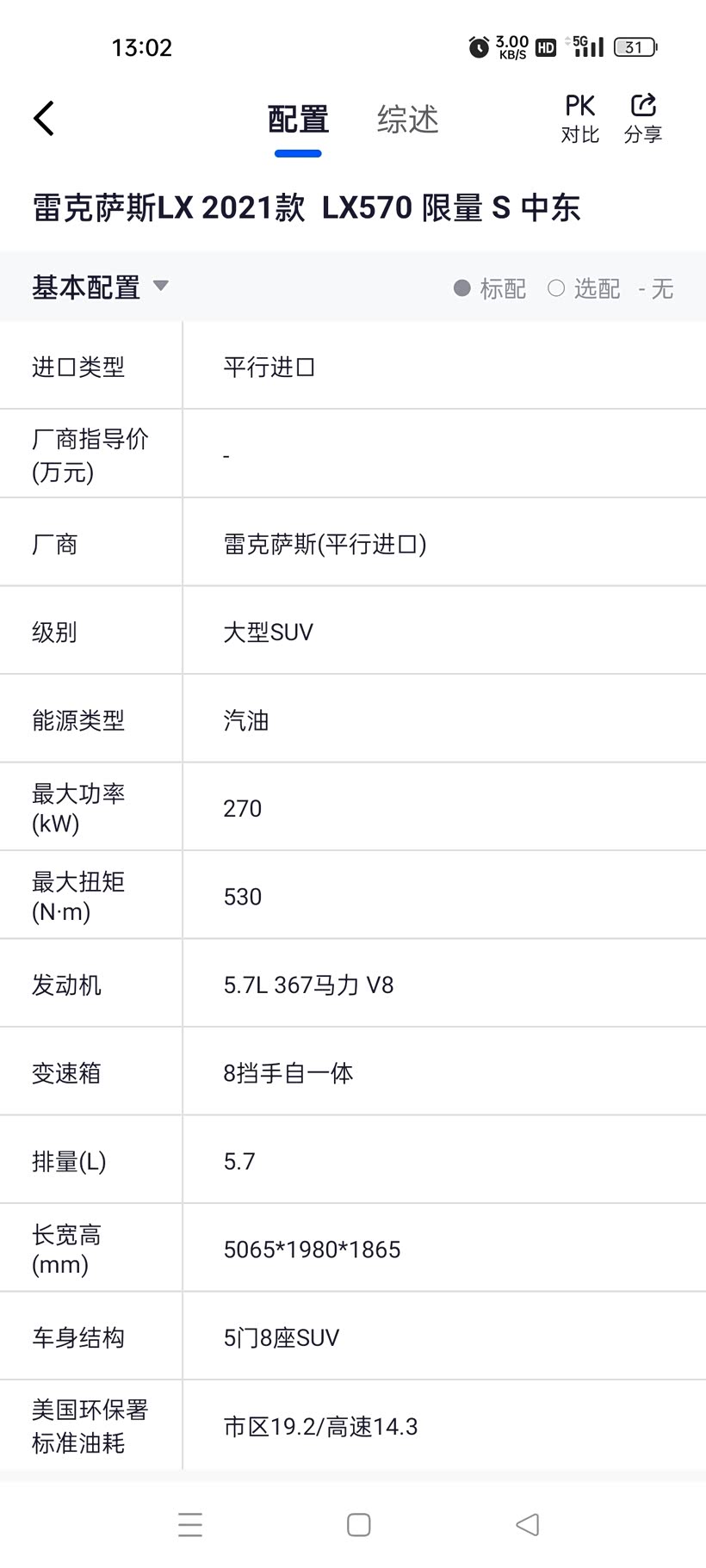
Task: Tap the 级别 value 大型SUV
Action: [268, 633]
